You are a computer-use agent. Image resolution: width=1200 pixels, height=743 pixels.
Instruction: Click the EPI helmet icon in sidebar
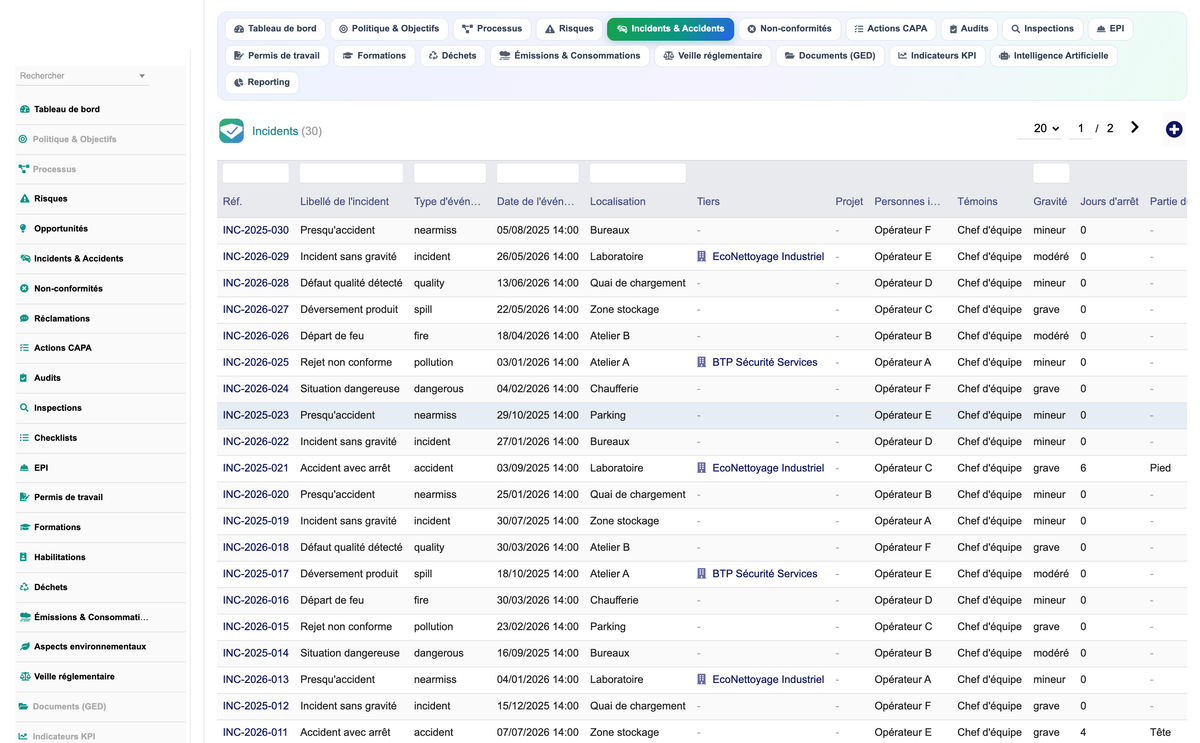click(24, 468)
